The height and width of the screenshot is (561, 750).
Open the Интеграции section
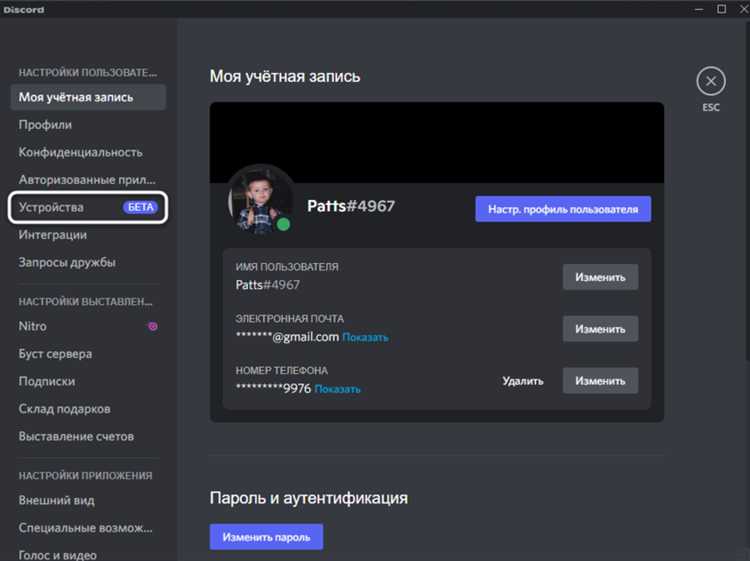pos(88,235)
